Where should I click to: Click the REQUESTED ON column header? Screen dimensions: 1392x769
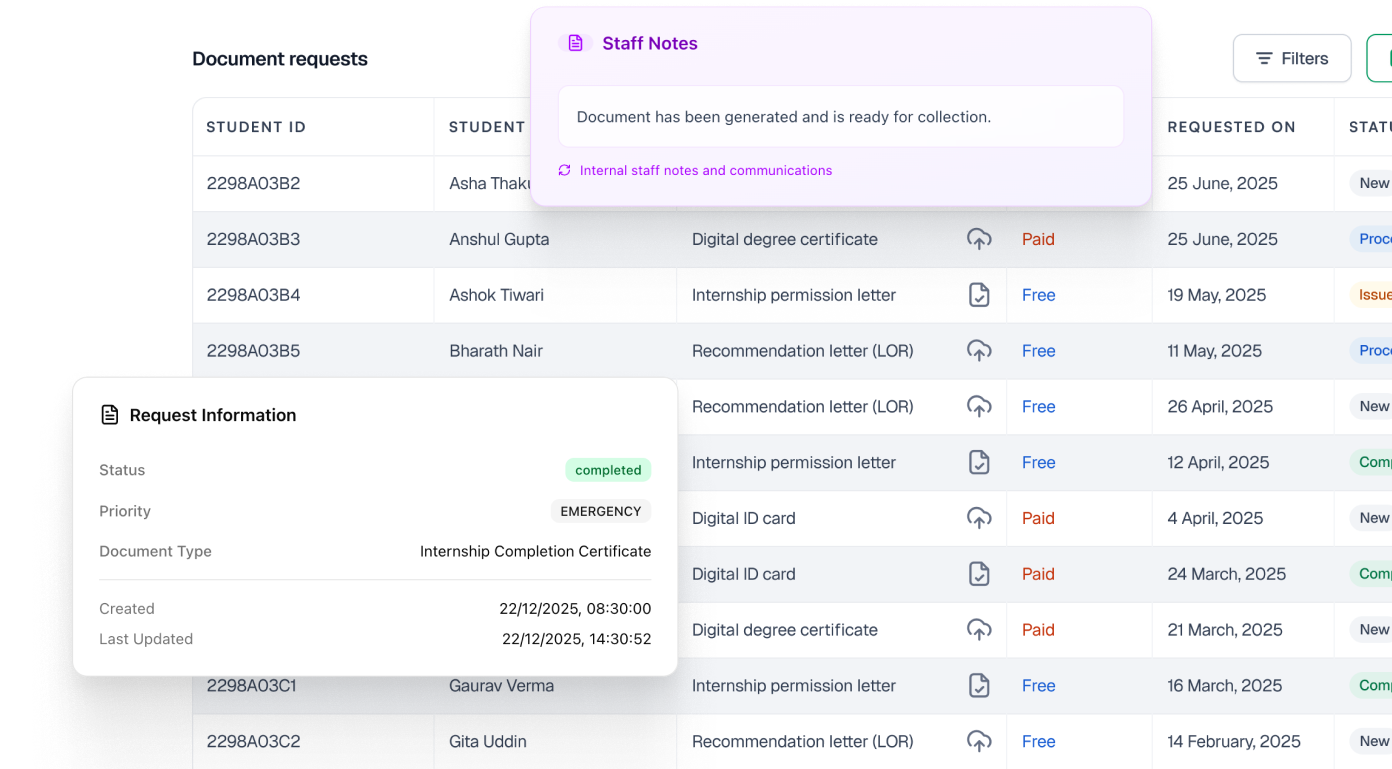point(1232,127)
